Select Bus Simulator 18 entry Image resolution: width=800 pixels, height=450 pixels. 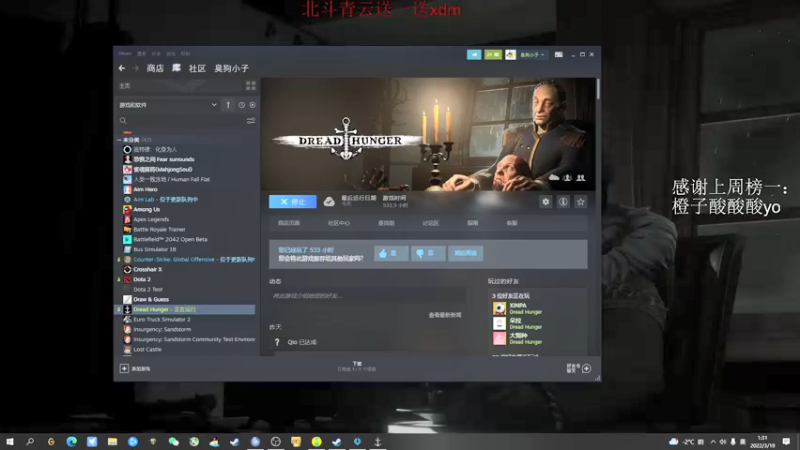pyautogui.click(x=155, y=249)
